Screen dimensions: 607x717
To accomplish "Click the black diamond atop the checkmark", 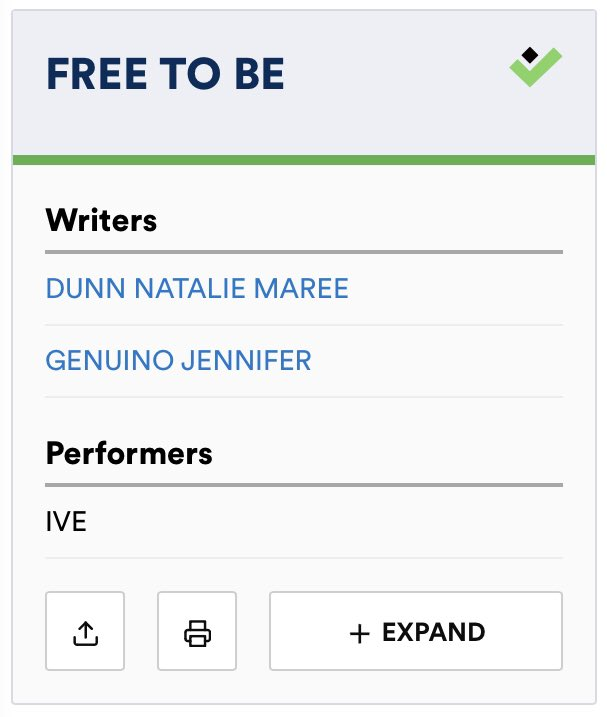I will click(x=531, y=54).
